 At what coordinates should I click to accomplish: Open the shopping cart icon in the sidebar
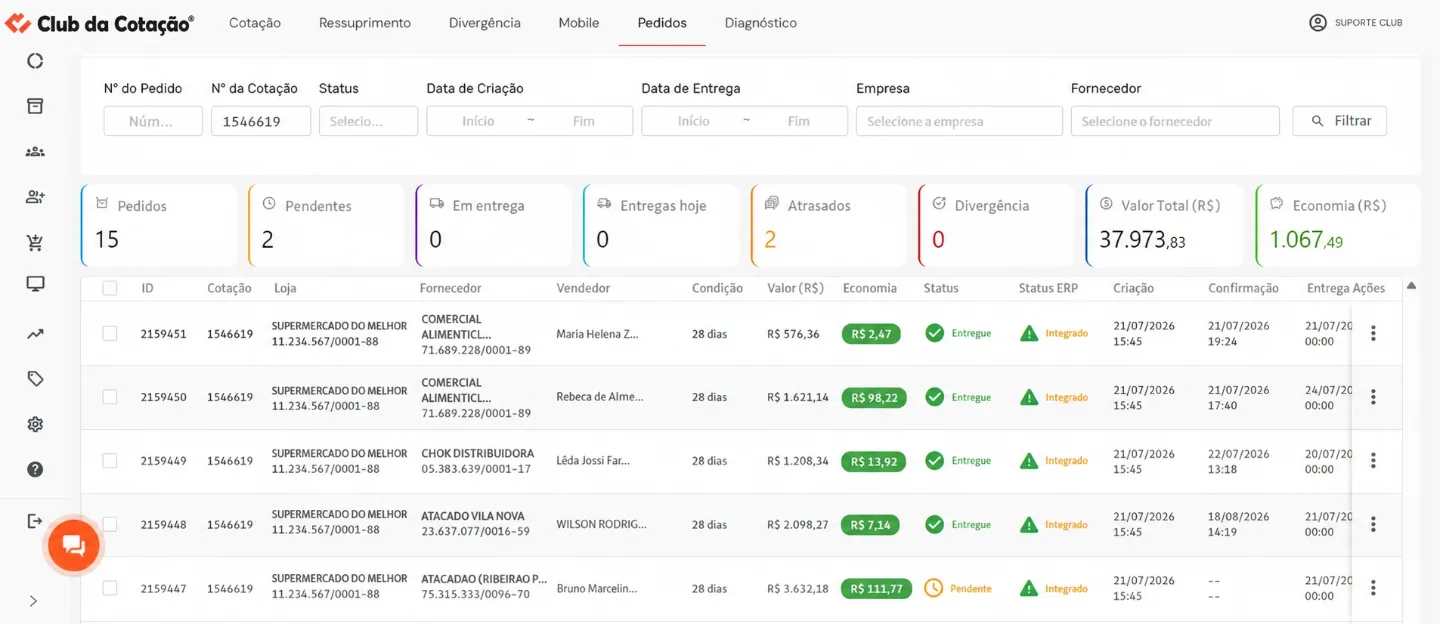click(x=35, y=242)
